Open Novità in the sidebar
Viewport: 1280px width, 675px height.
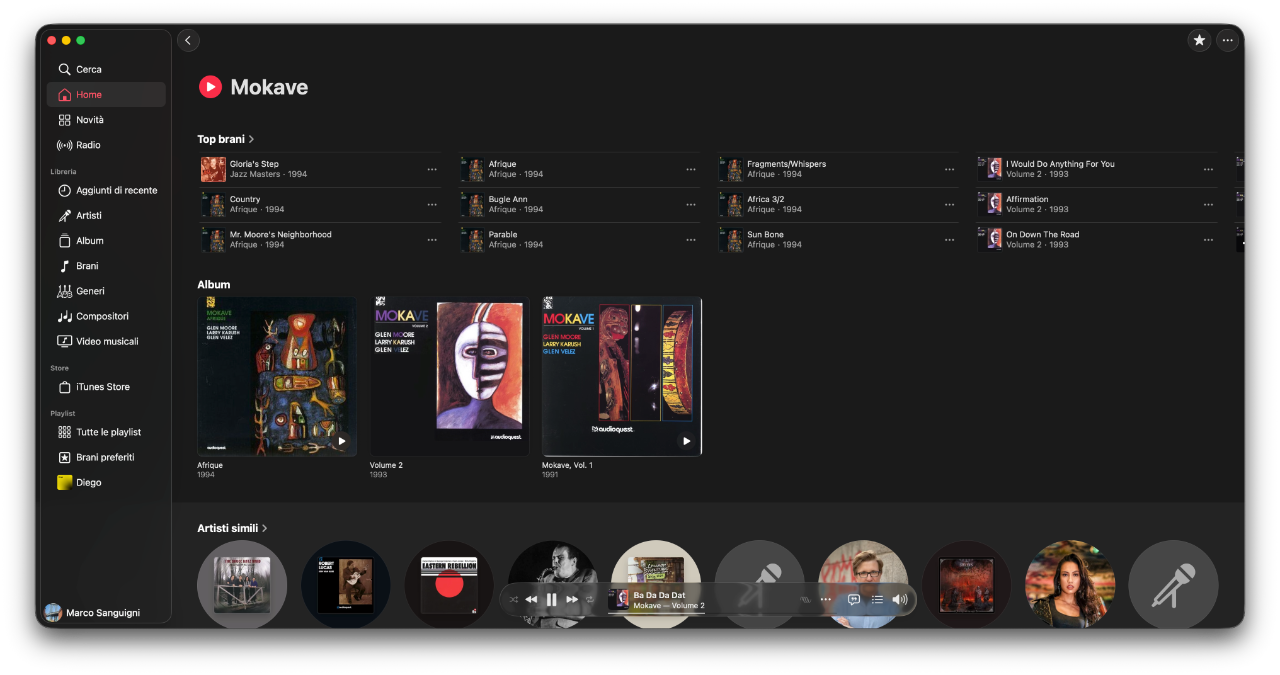(106, 120)
